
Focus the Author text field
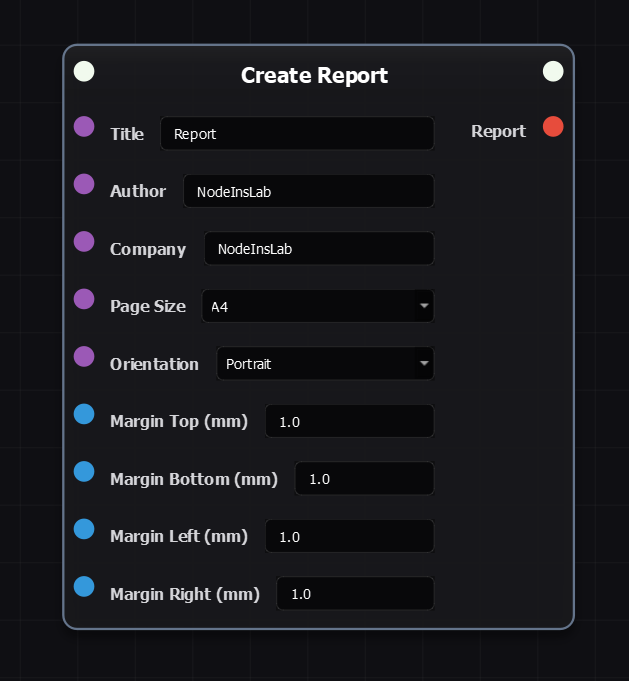click(x=308, y=192)
